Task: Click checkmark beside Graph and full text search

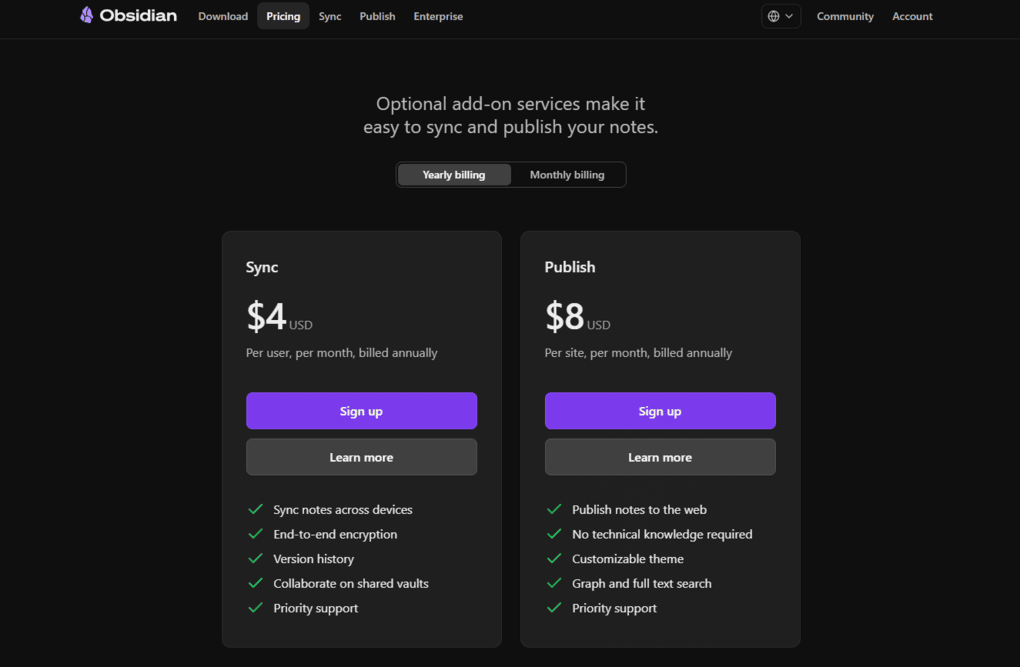Action: pos(554,583)
